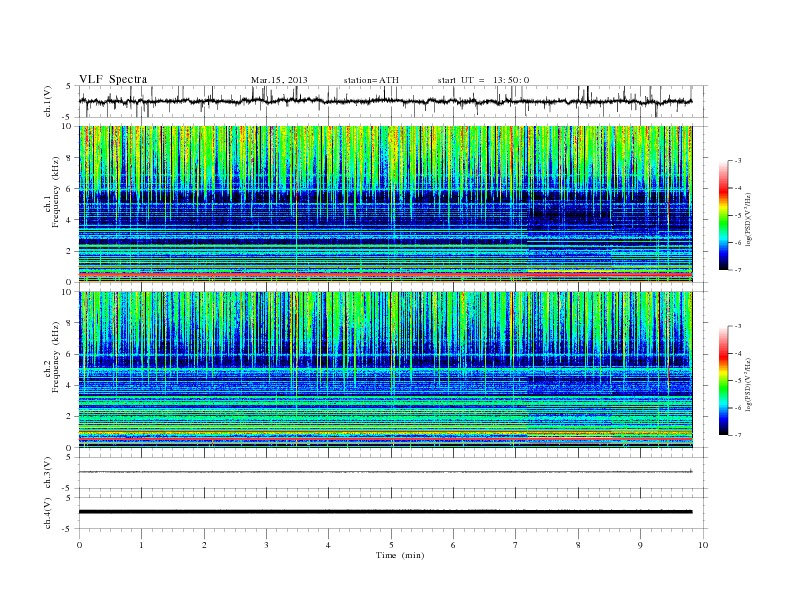Screen dimensions: 792x612
Task: Click the "-4" tick on ch.2 colorbar
Action: pyautogui.click(x=738, y=353)
